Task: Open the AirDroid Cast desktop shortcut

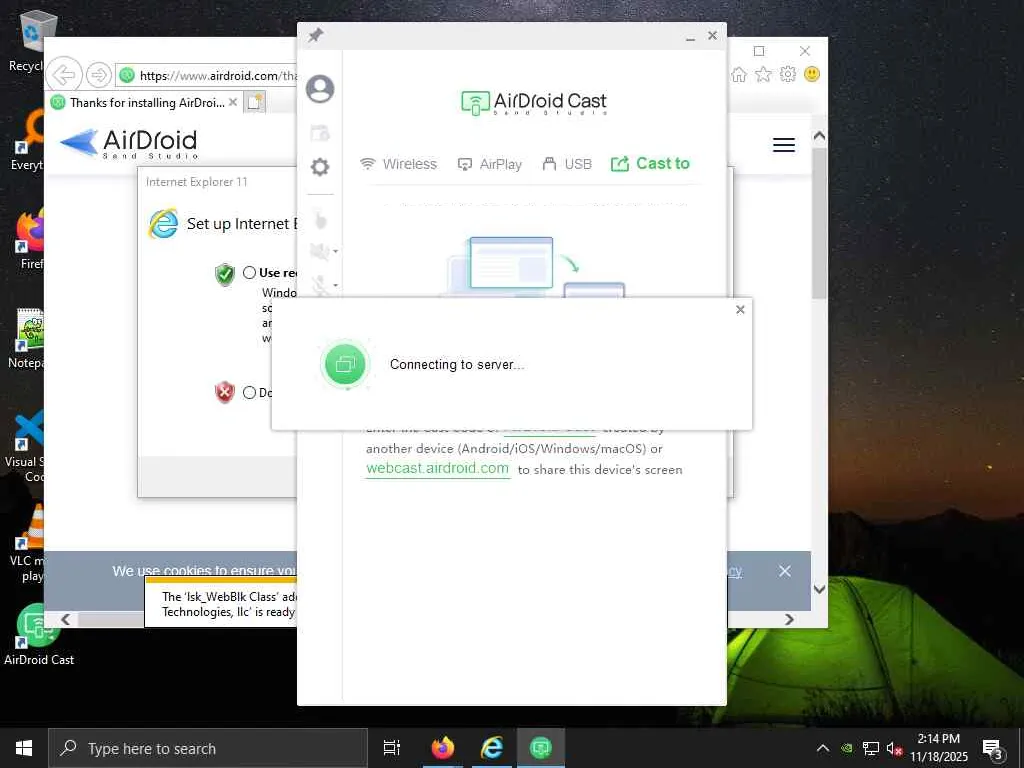Action: (x=39, y=635)
